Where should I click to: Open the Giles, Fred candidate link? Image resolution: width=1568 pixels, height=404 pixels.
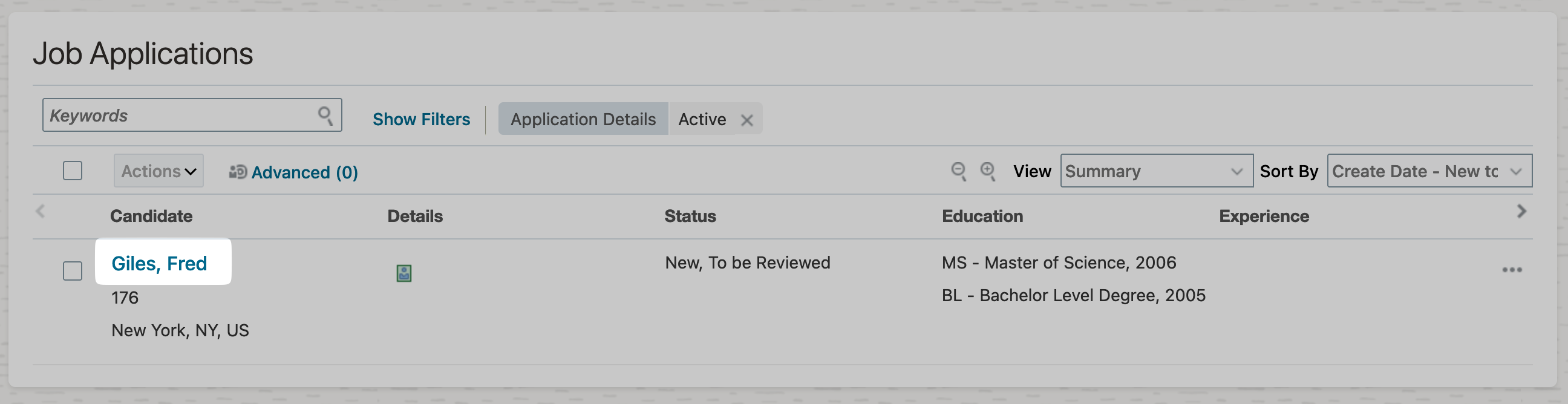(159, 264)
